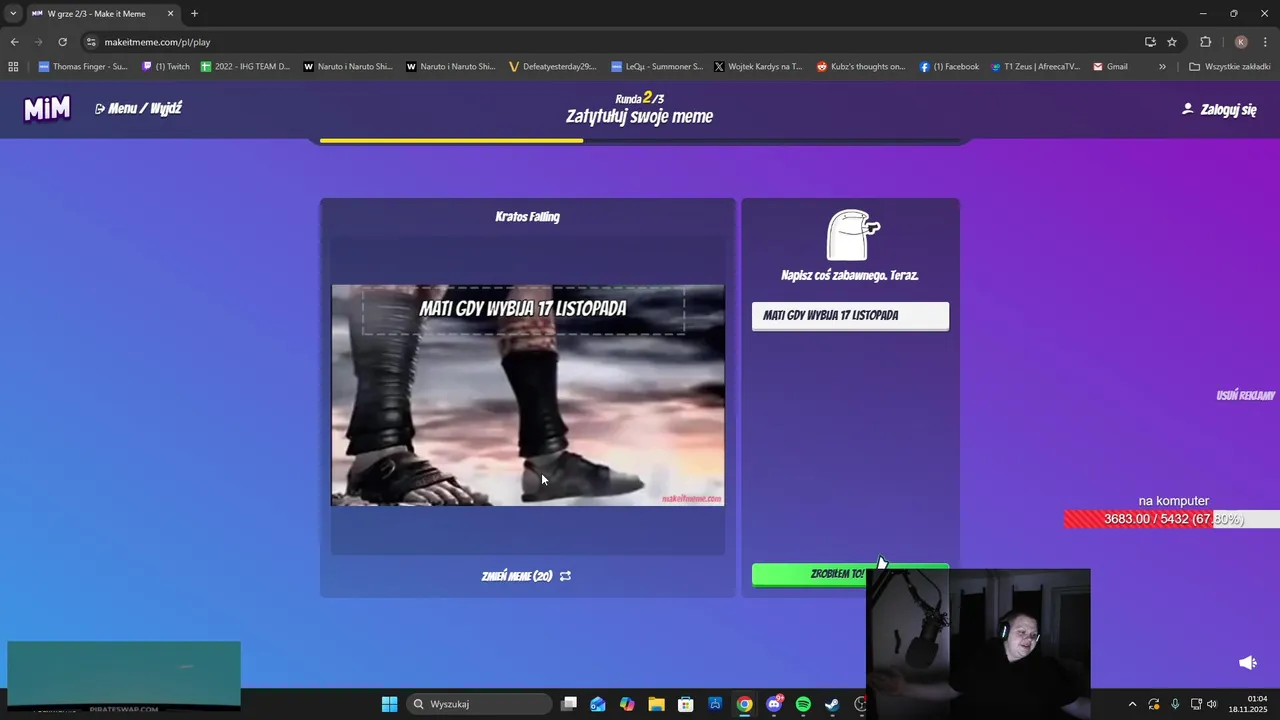View site information icon in address bar
1280x720 pixels.
pos(91,42)
